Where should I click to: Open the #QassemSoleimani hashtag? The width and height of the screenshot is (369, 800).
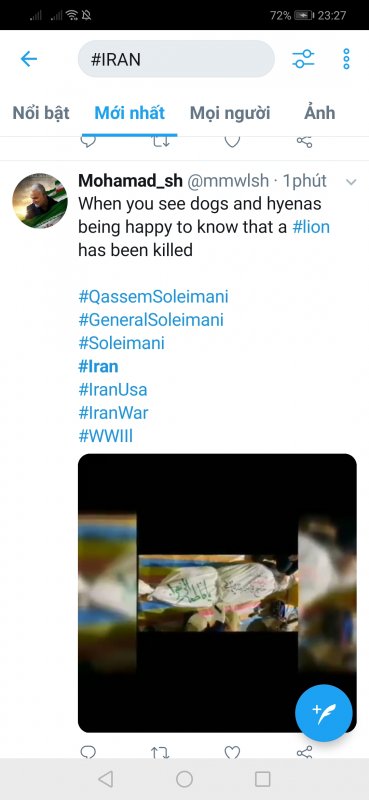(153, 296)
